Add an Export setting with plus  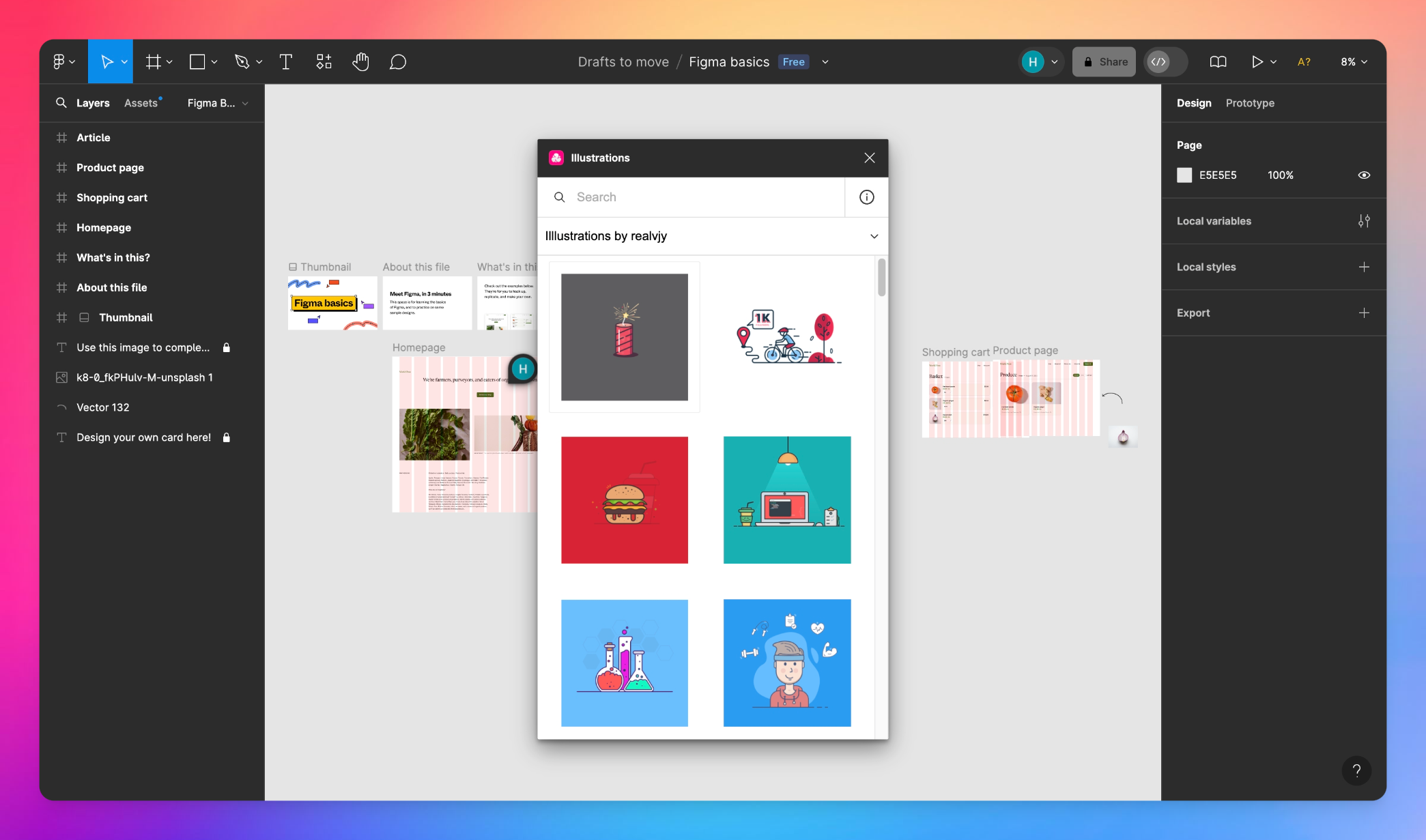tap(1364, 313)
